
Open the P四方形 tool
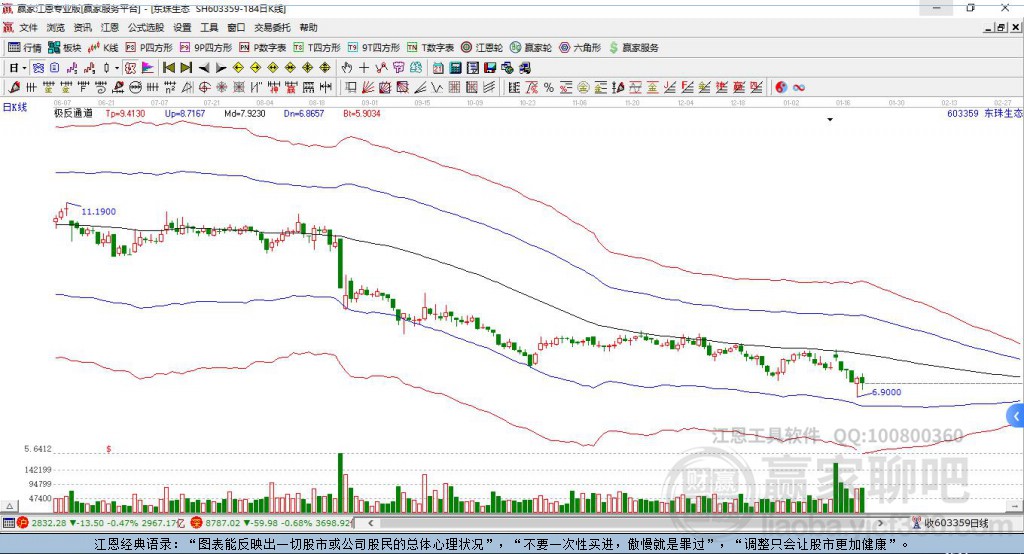(x=149, y=48)
